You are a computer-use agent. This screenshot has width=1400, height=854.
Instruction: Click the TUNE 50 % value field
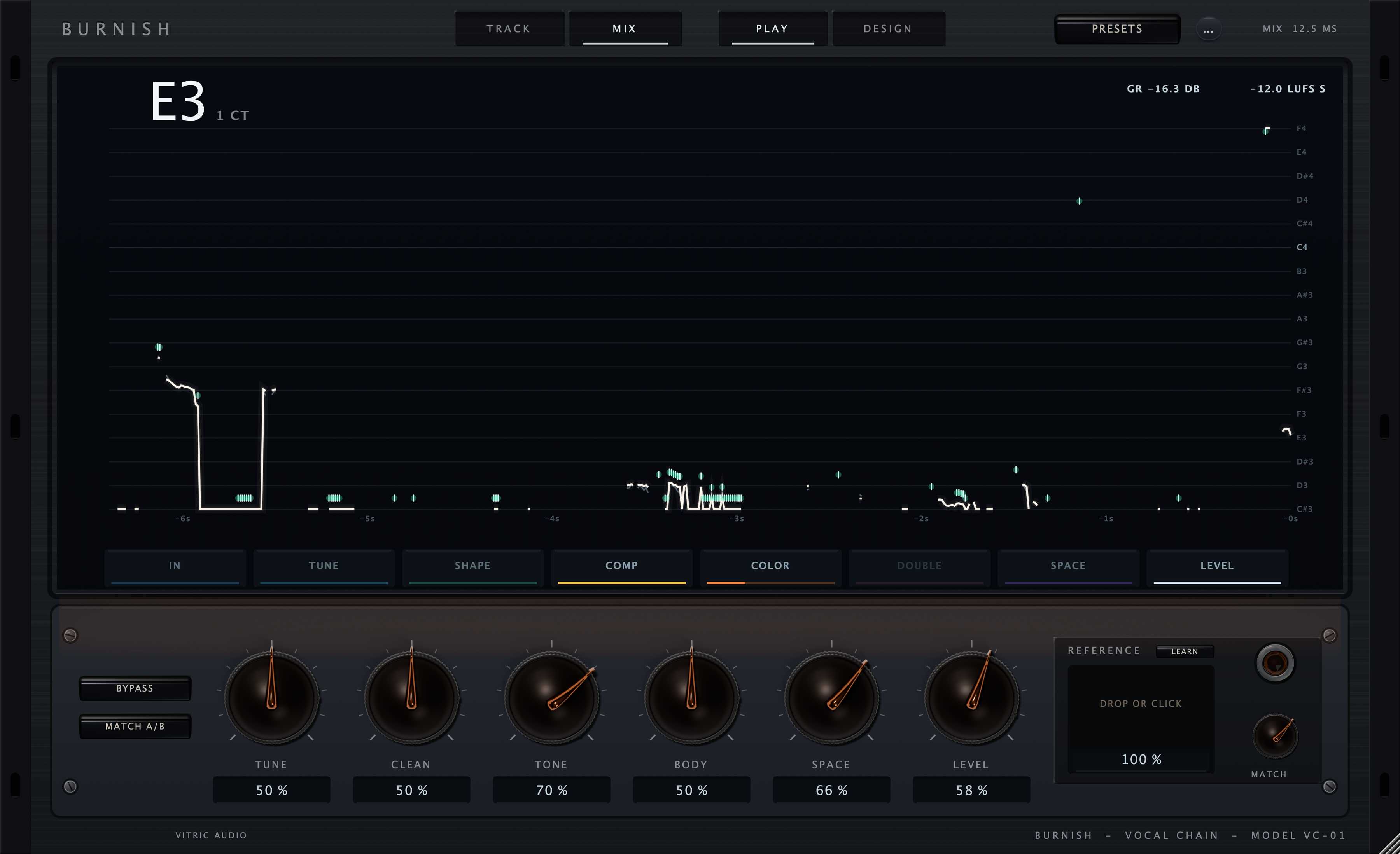(271, 790)
